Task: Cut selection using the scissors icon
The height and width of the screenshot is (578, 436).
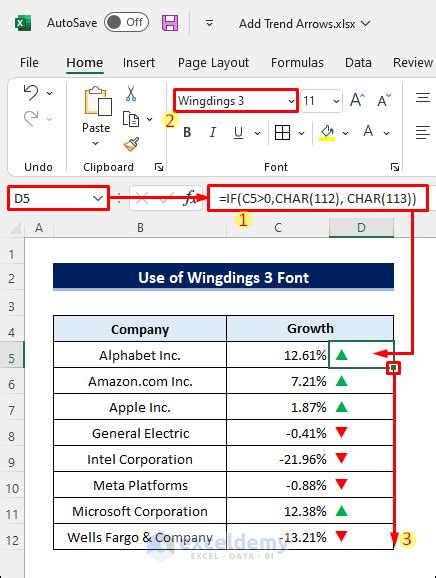Action: 131,93
